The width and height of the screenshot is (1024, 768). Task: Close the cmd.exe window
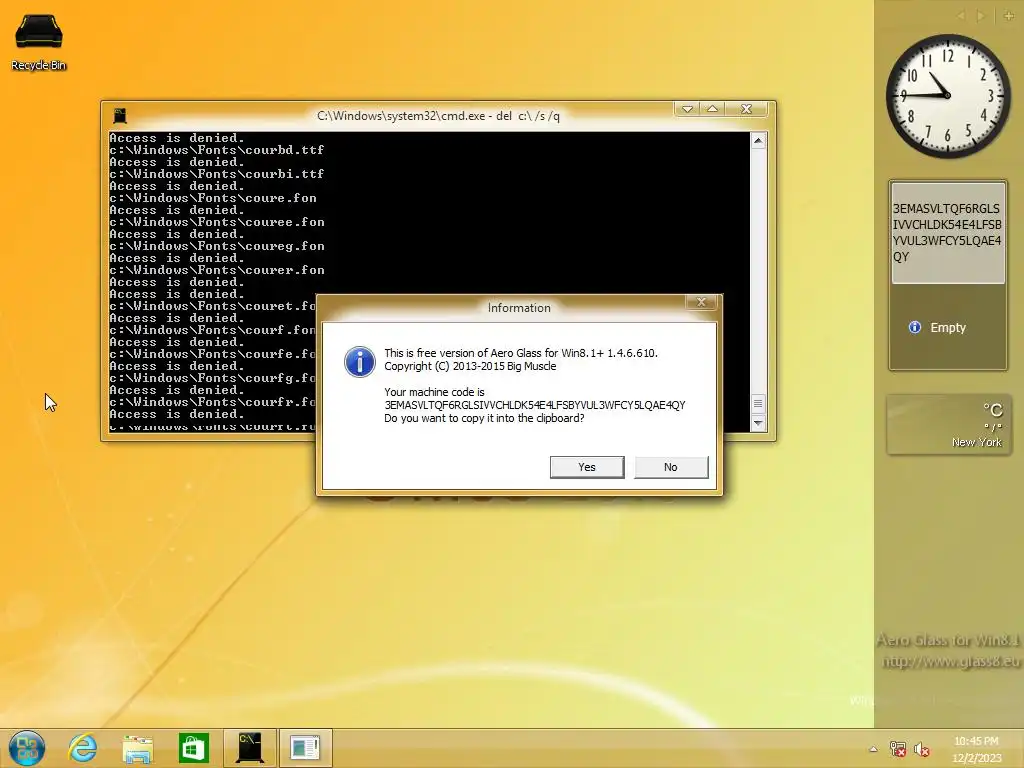coord(746,109)
